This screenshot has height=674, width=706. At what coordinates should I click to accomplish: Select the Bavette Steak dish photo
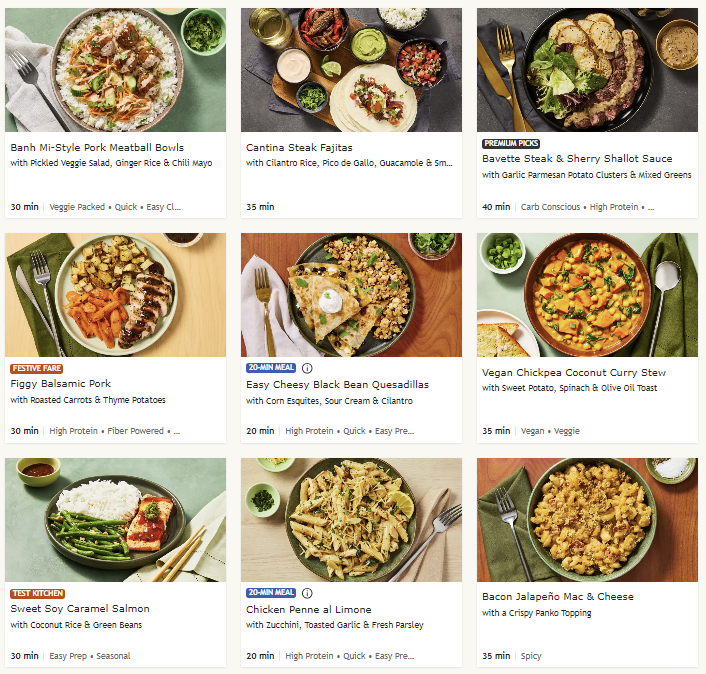tap(587, 70)
